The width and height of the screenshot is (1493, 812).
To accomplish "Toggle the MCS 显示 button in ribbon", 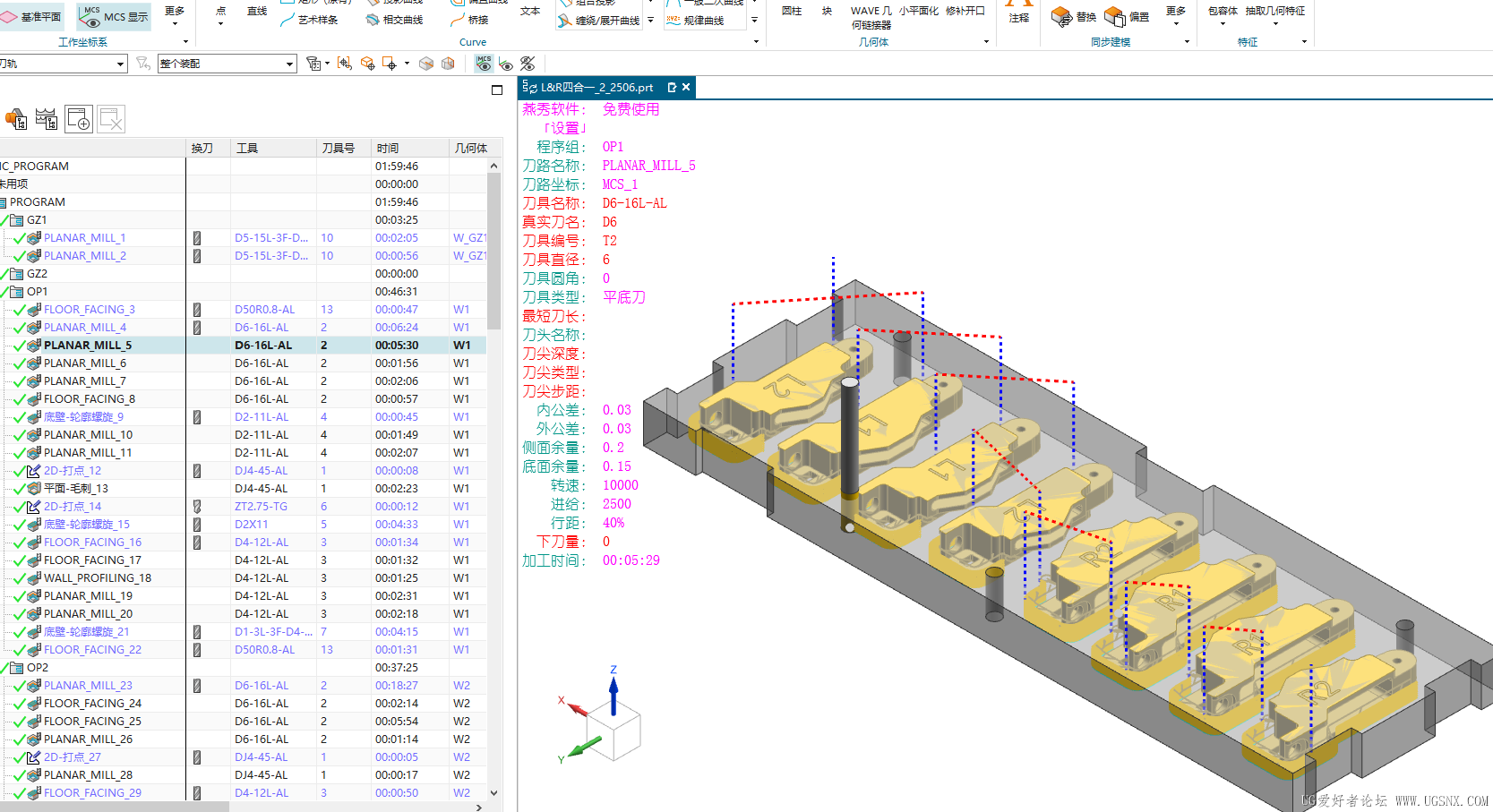I will 115,16.
